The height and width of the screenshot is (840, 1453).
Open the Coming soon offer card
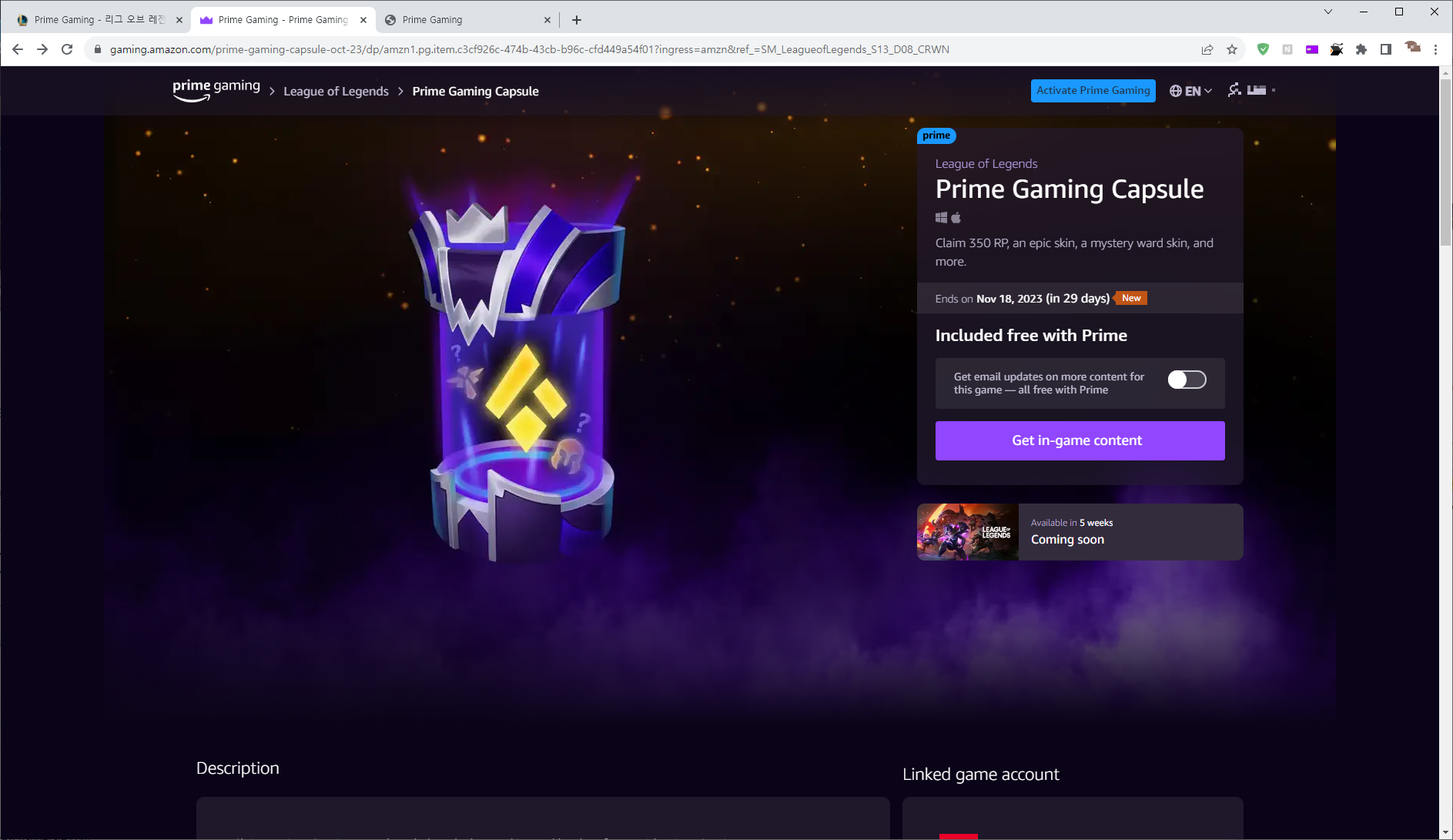point(1080,532)
